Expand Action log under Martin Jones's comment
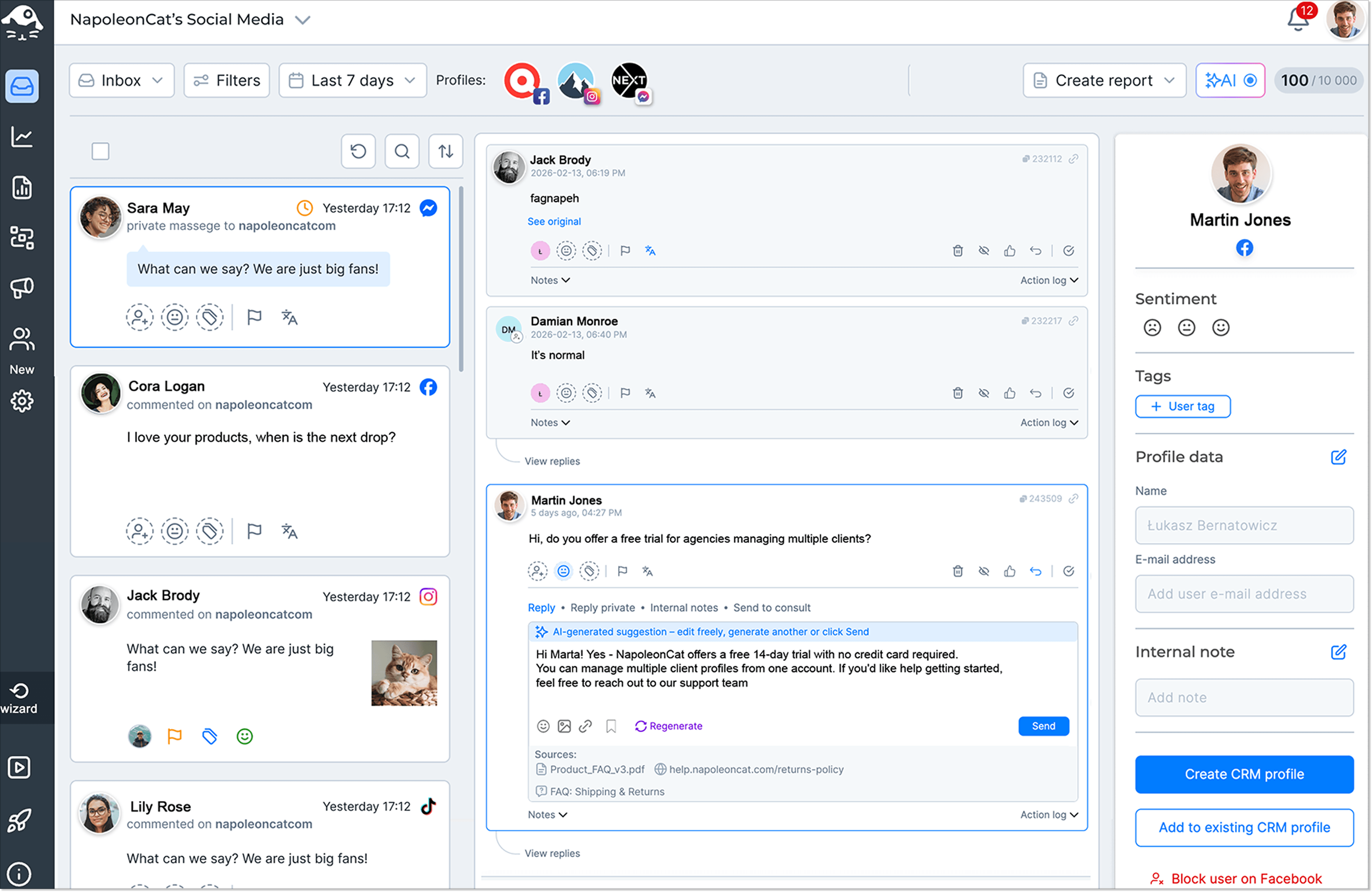 pos(1049,815)
